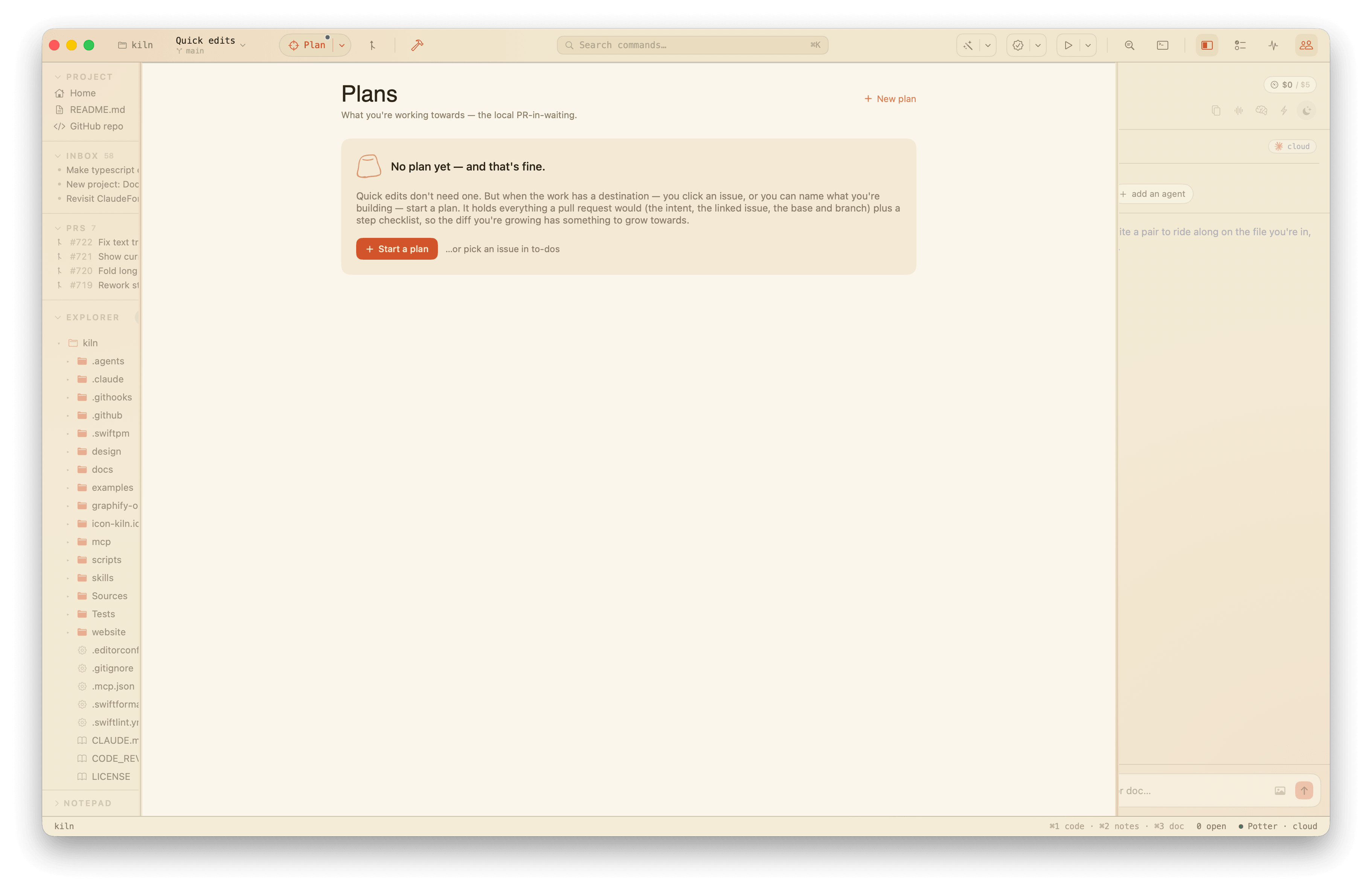Click the merge branch arrow icon in toolbar

372,45
